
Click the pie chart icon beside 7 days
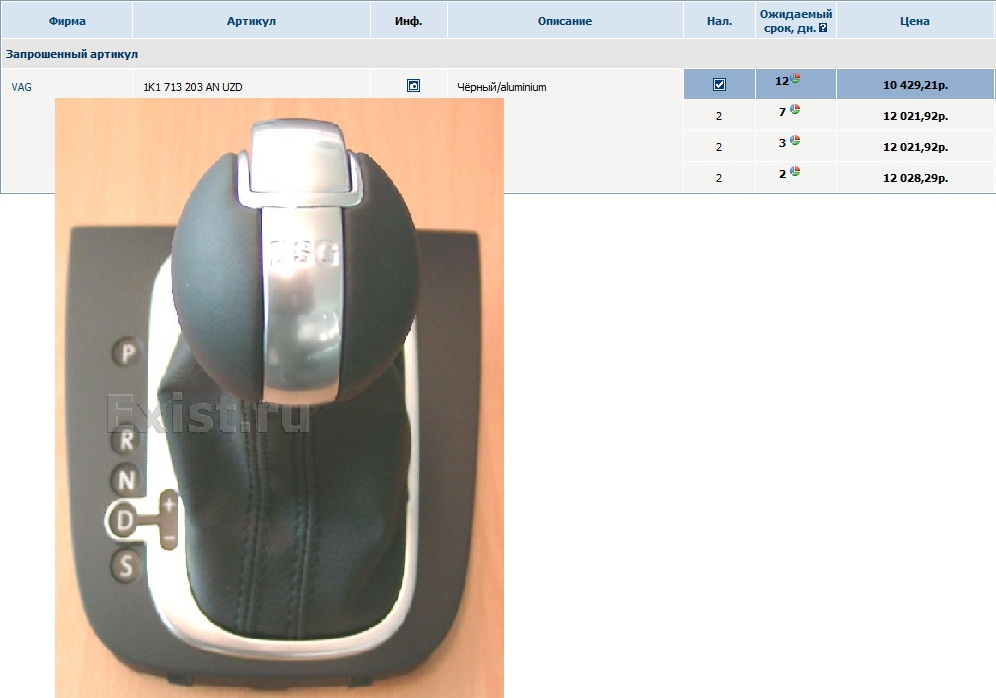pyautogui.click(x=795, y=110)
